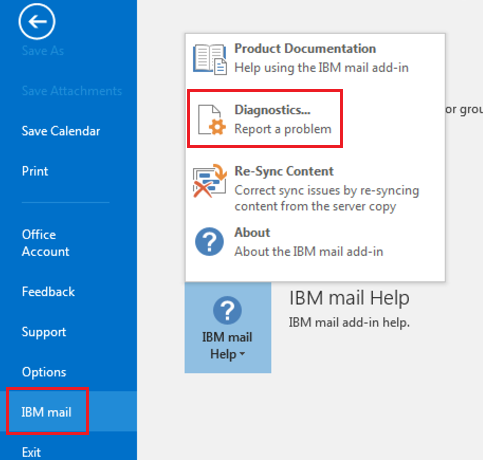Choose Exit in the sidebar

[31, 452]
